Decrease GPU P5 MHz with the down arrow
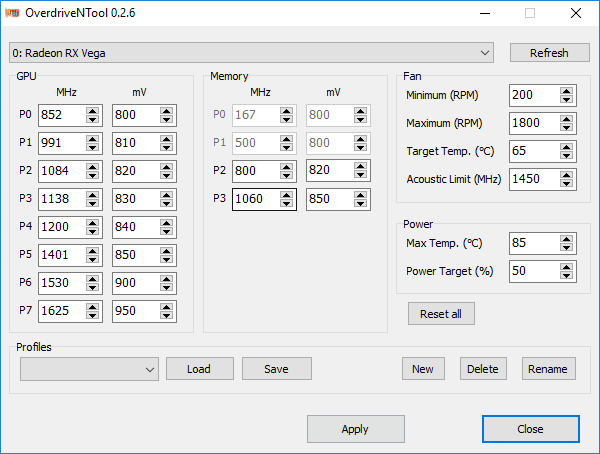600x454 pixels. [x=93, y=259]
